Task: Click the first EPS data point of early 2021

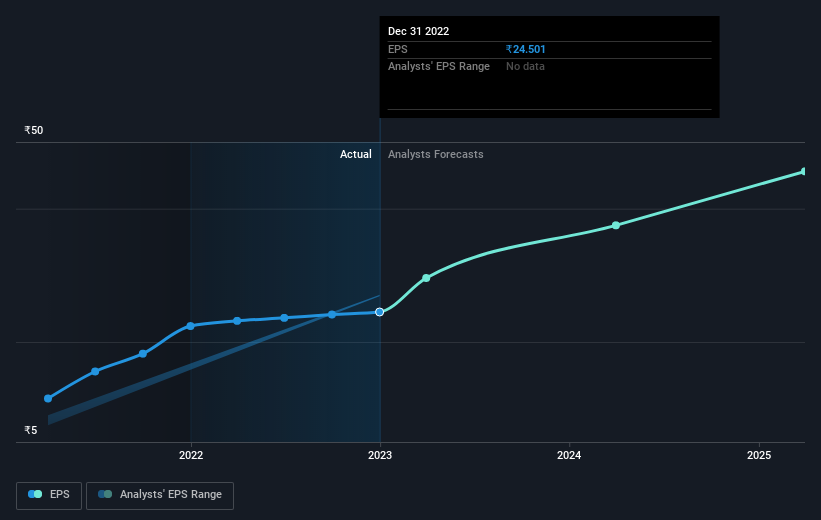Action: coord(48,399)
